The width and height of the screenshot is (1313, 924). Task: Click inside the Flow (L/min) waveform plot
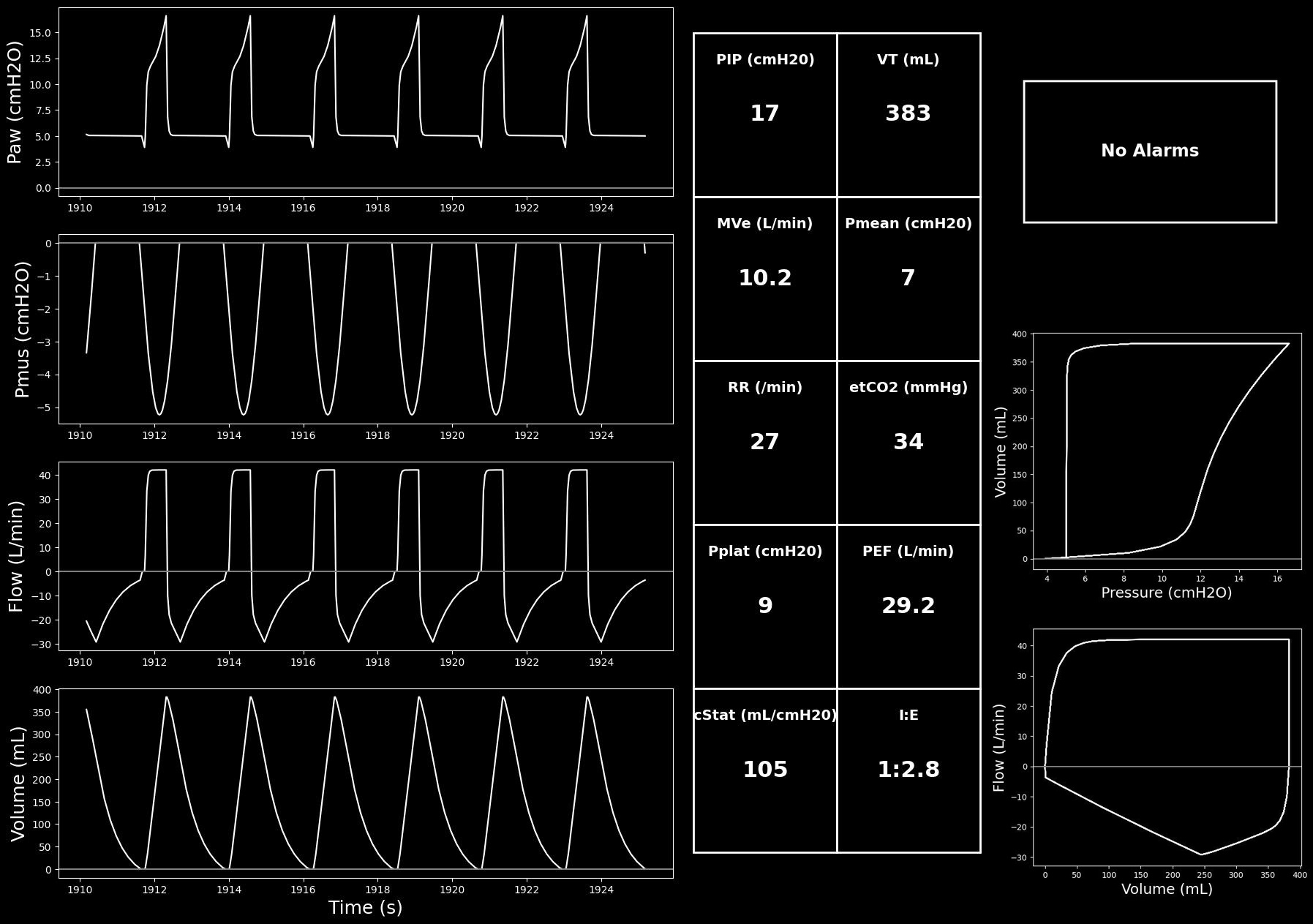tap(366, 555)
